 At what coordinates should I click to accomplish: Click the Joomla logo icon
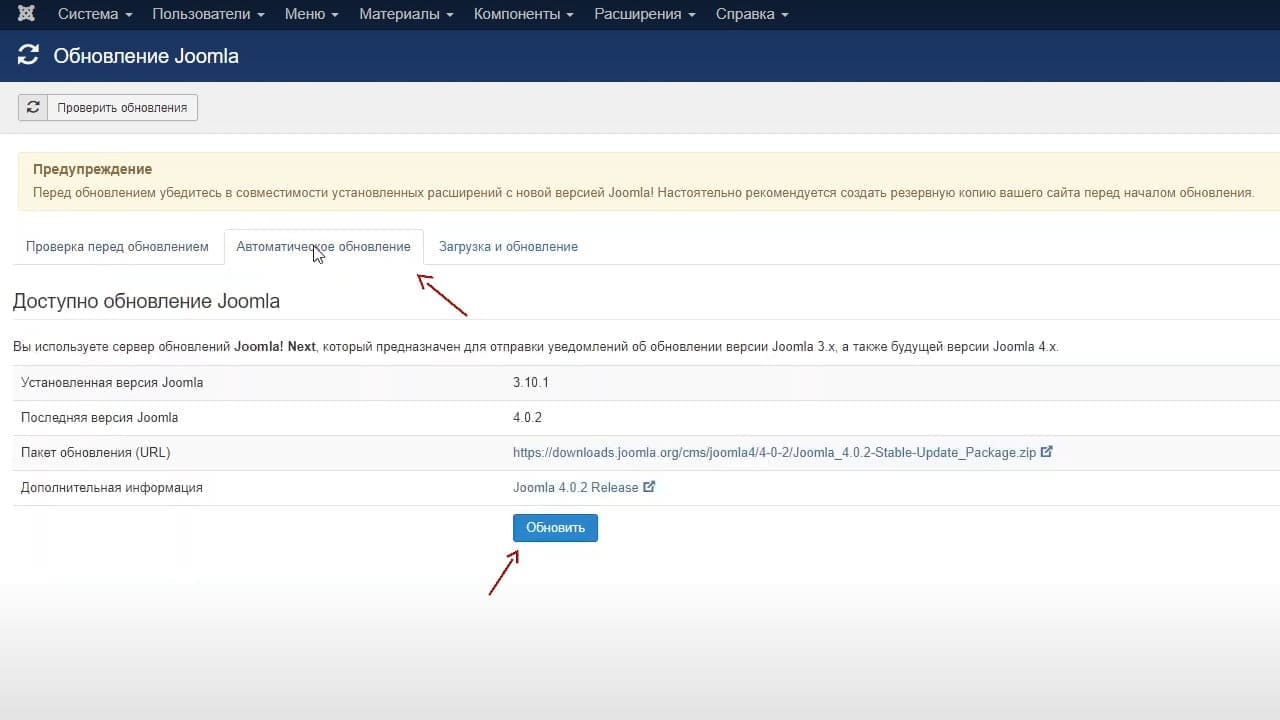click(27, 14)
